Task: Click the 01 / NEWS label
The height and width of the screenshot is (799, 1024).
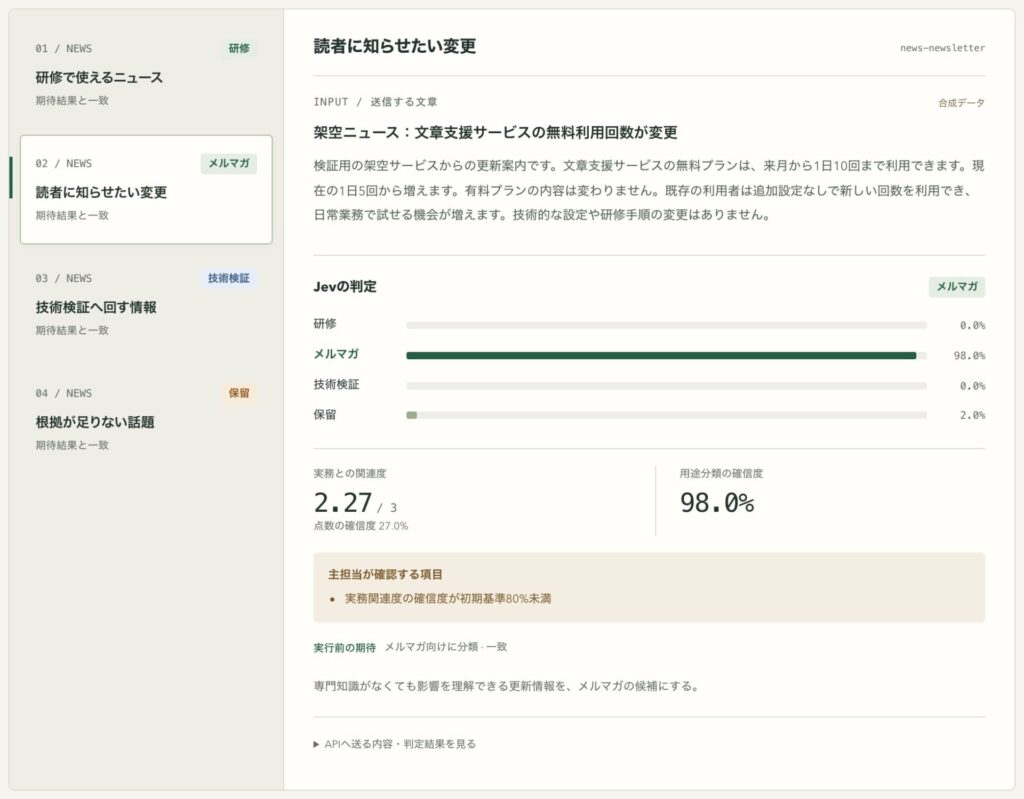Action: [63, 48]
